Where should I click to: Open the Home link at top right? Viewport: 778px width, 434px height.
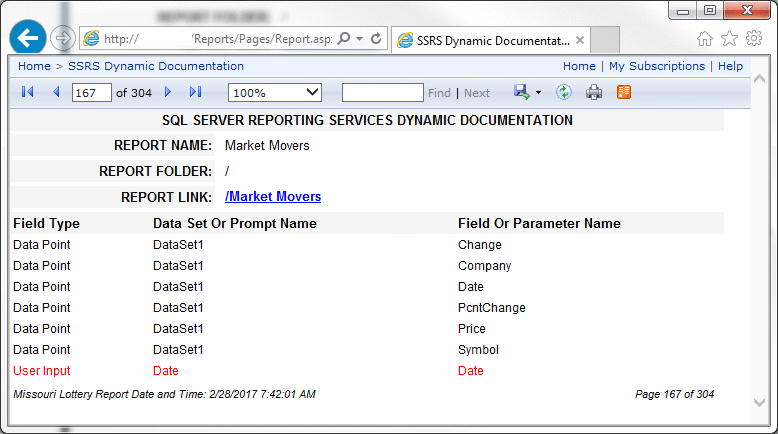579,66
